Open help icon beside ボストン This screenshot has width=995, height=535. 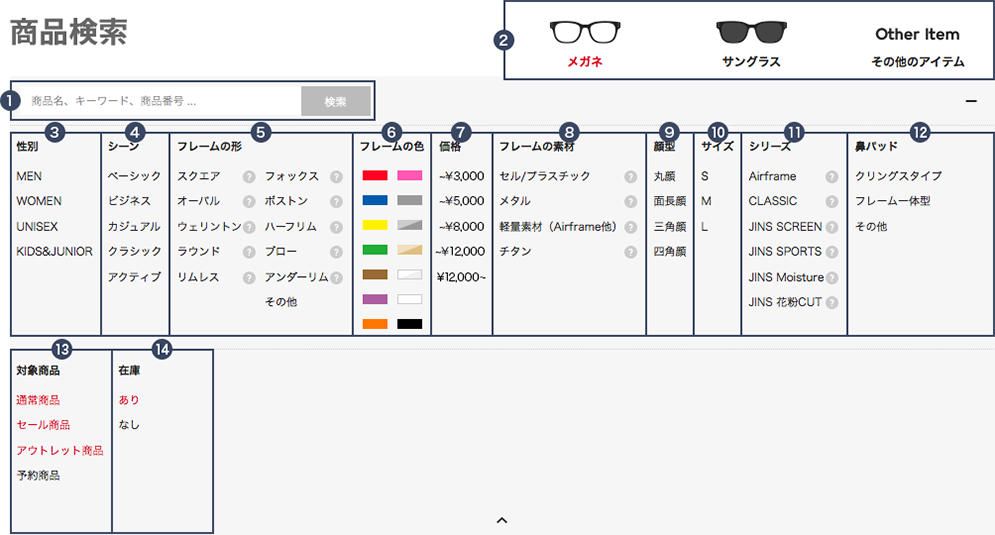point(336,201)
